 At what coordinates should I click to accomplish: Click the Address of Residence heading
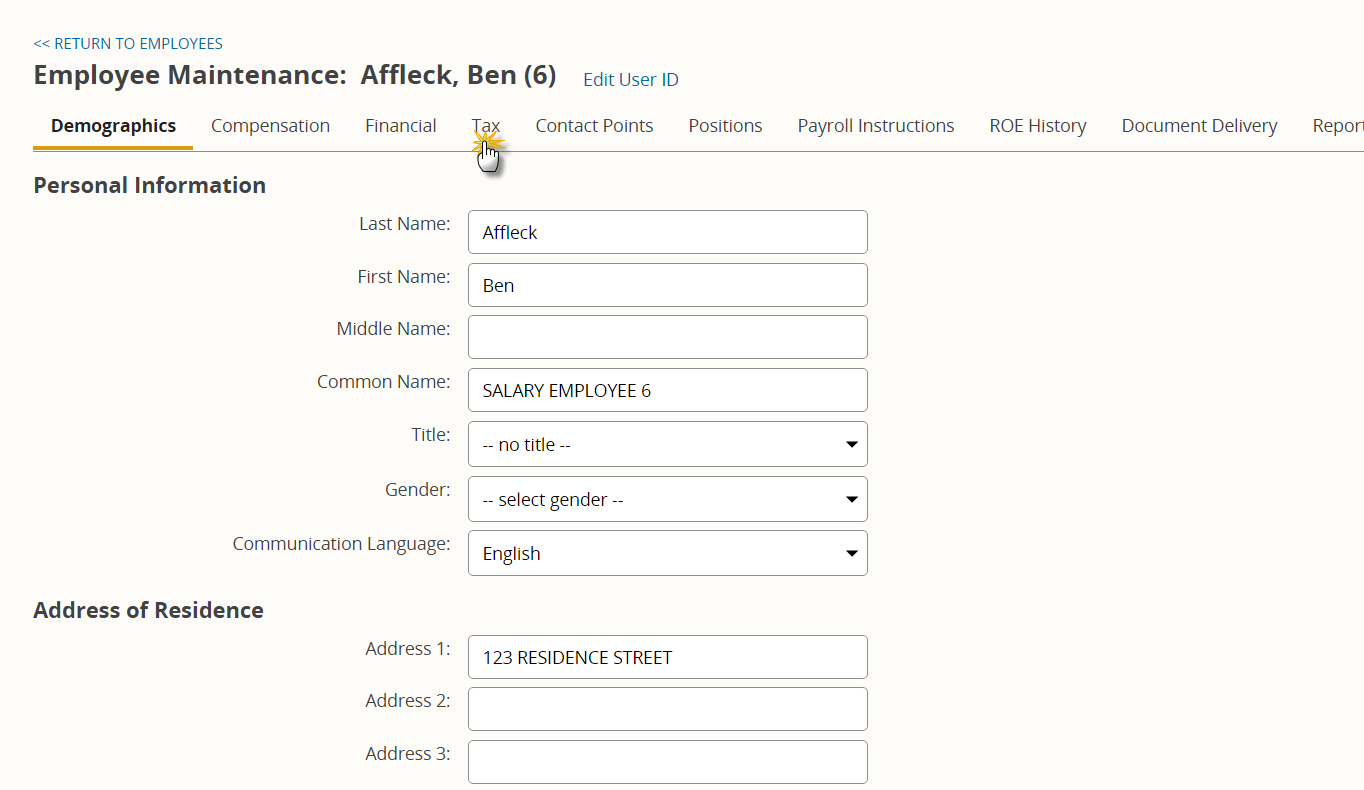point(148,610)
